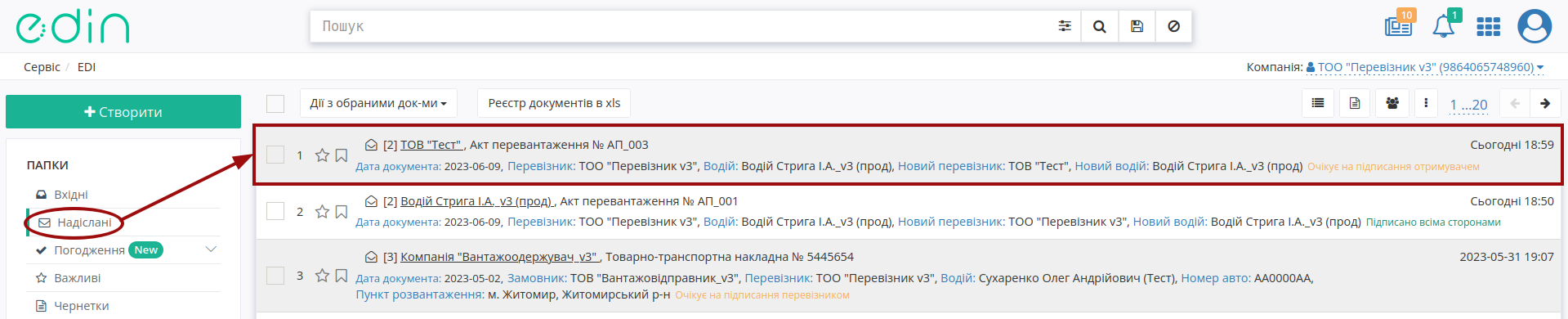Image resolution: width=1568 pixels, height=319 pixels.
Task: Switch to list view icon
Action: [x=1317, y=103]
